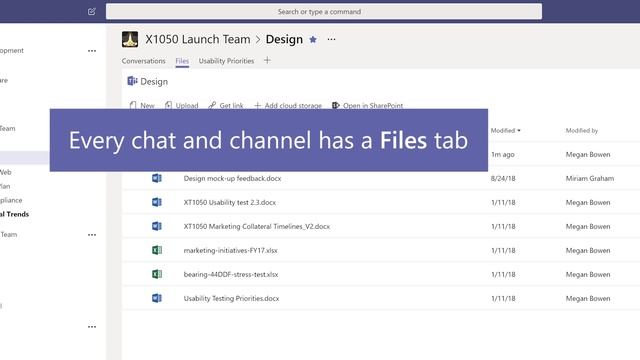Click Excel icon for marketing-initiatives-FY17
This screenshot has height=360, width=640.
pos(157,250)
